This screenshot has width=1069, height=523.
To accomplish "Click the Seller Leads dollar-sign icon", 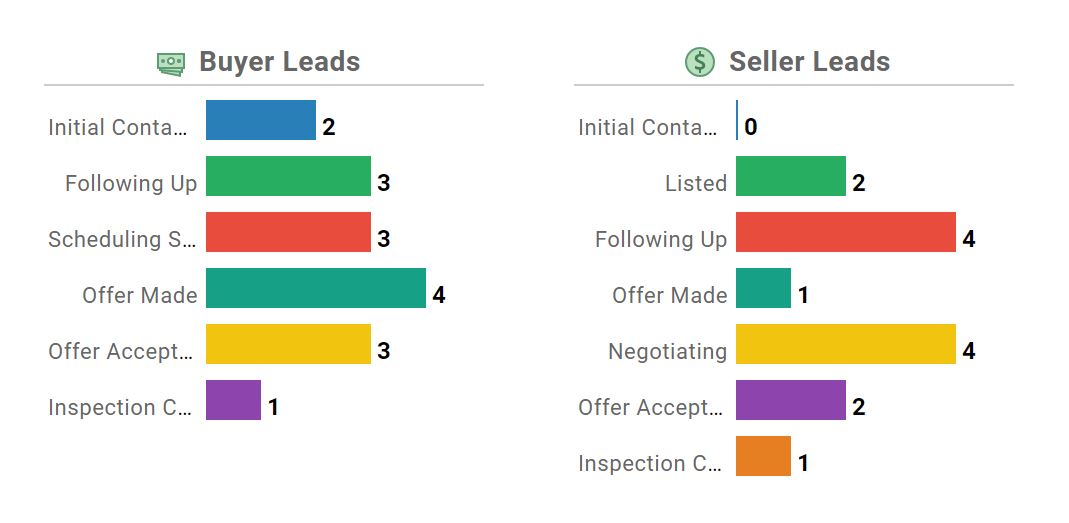I will pos(700,62).
